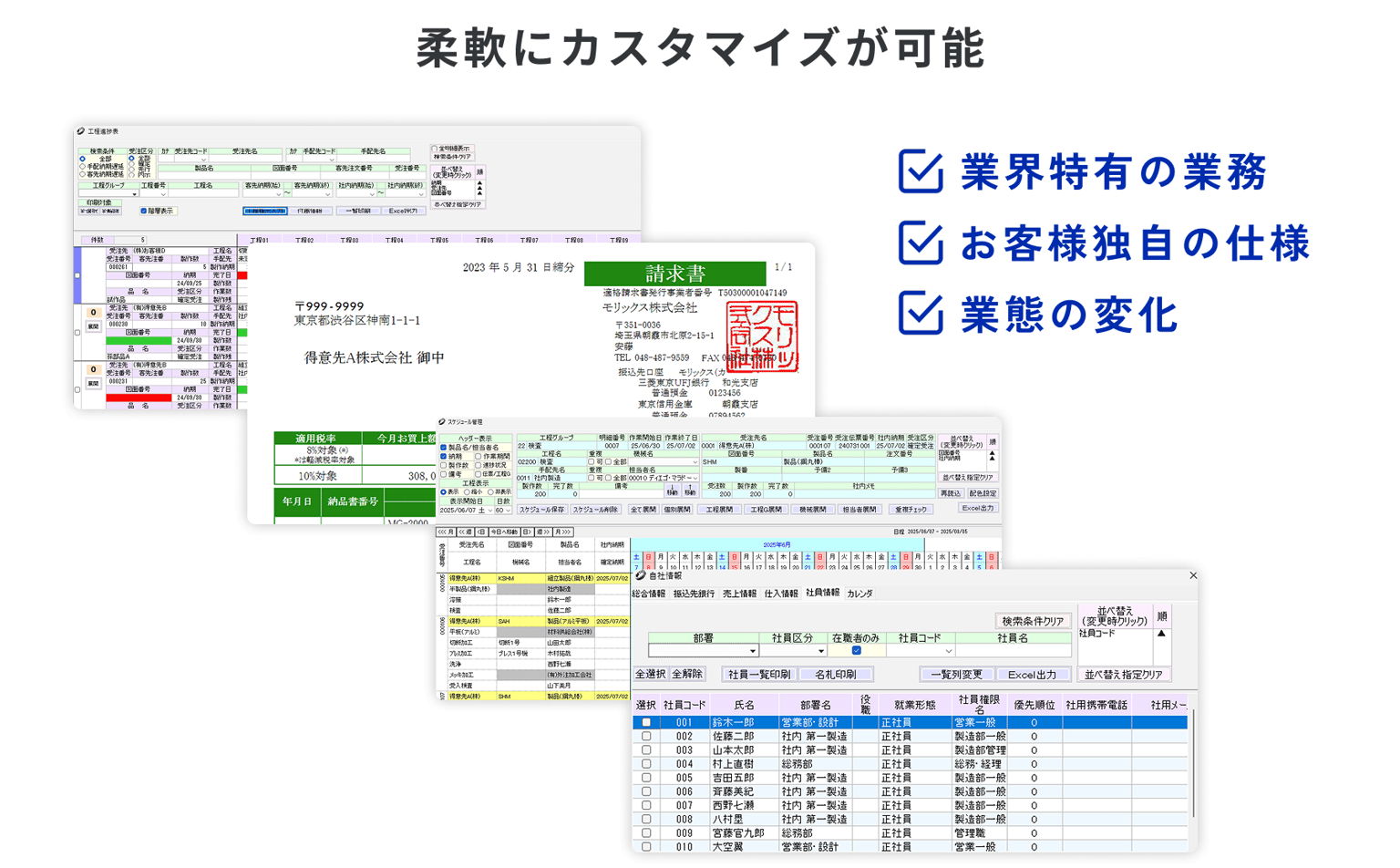The image size is (1400, 868).
Task: Click the 検索条件クリア button in 自社情報
Action: point(1033,621)
